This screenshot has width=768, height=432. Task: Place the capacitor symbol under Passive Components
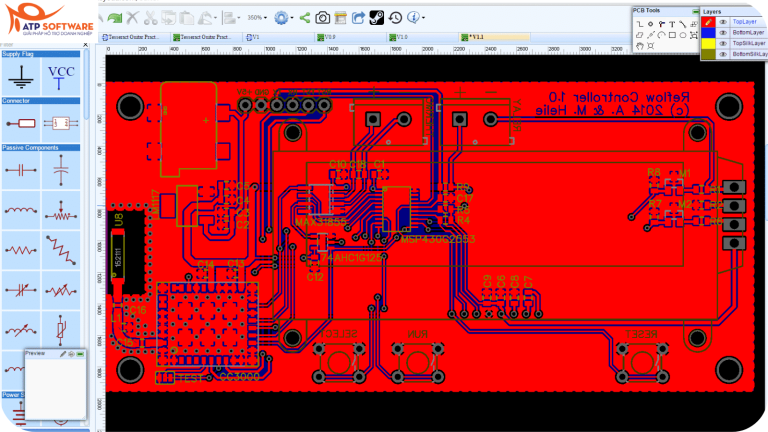point(21,170)
